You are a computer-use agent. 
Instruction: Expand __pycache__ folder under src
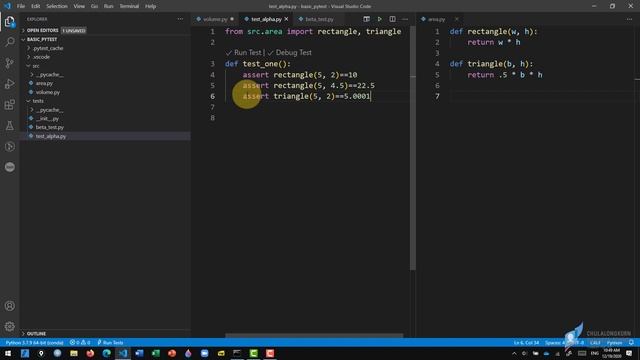49,75
